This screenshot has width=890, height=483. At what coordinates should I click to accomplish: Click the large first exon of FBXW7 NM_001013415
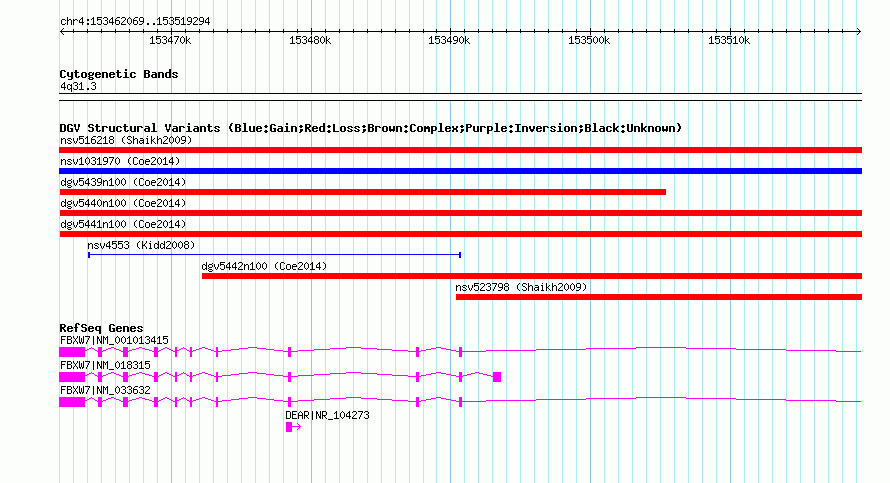click(x=72, y=352)
